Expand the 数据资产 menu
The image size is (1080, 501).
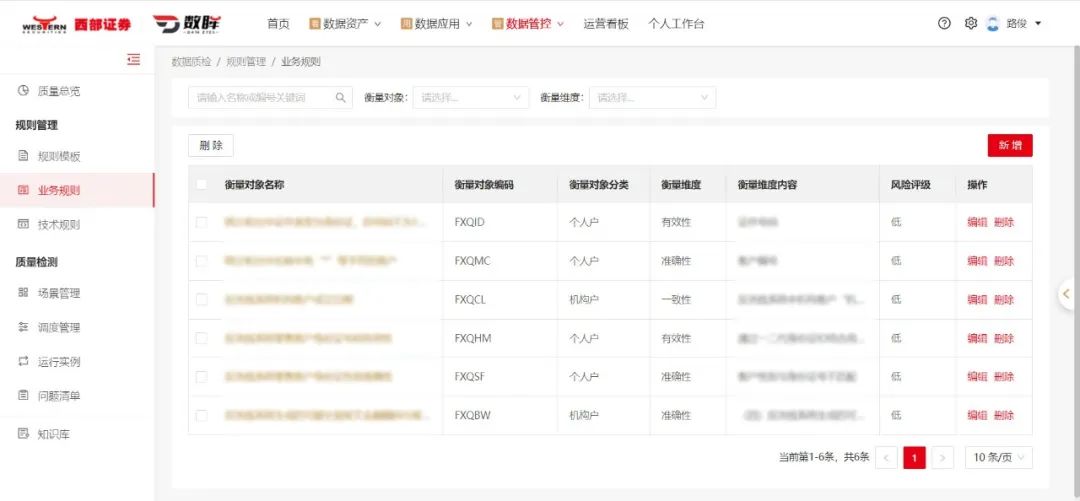345,24
